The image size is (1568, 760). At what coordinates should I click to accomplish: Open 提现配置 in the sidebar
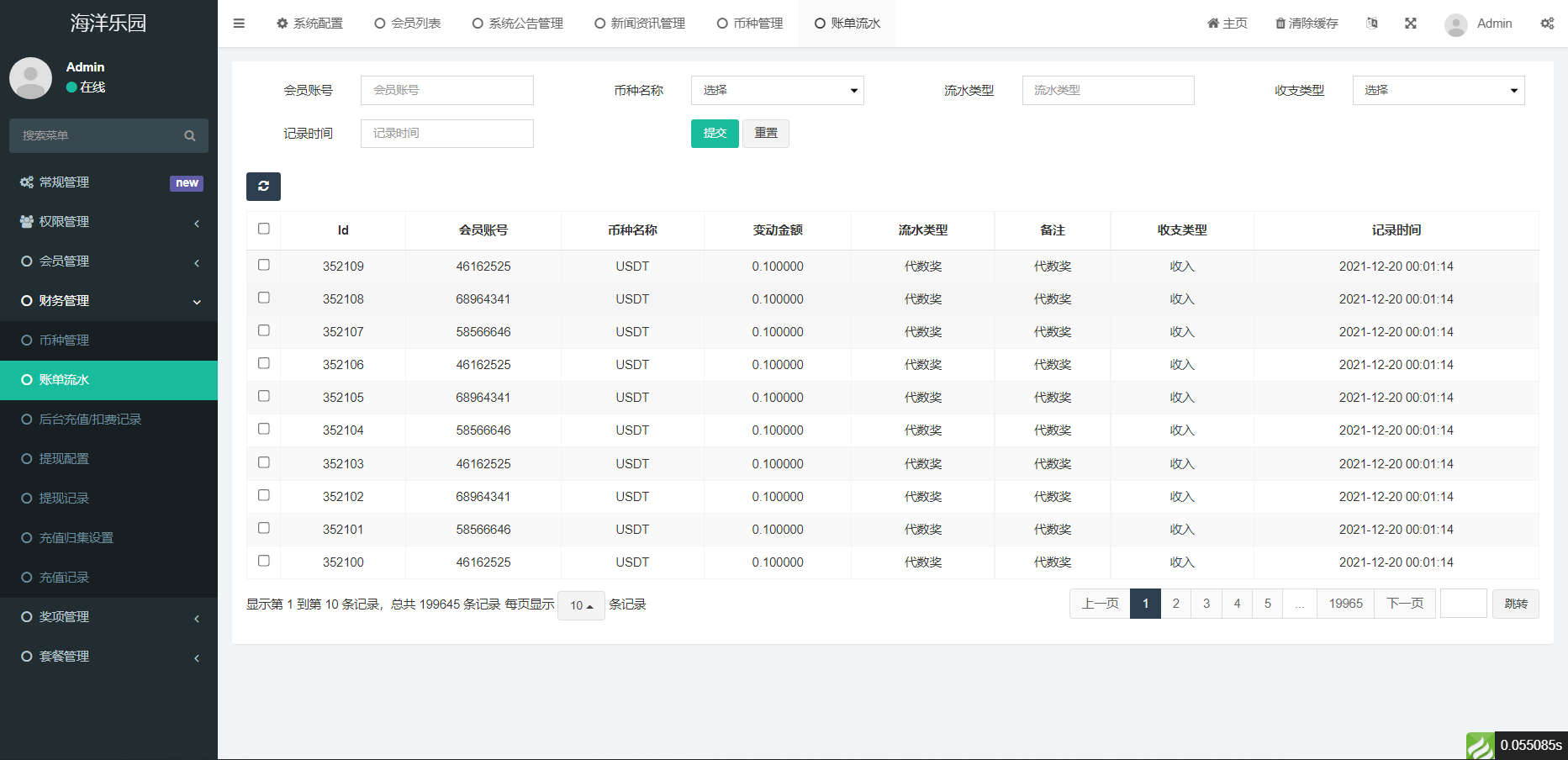[108, 459]
